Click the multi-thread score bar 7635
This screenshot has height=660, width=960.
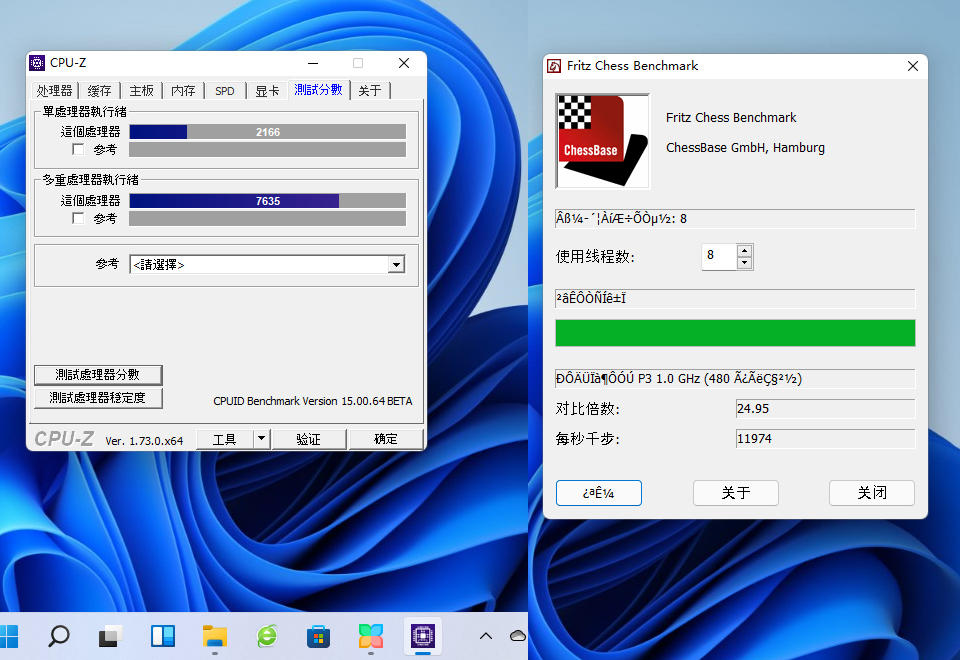pos(268,201)
